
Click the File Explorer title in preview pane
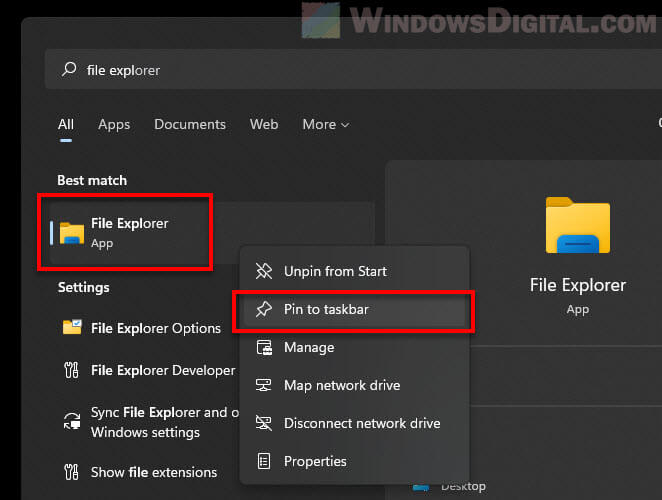point(578,285)
